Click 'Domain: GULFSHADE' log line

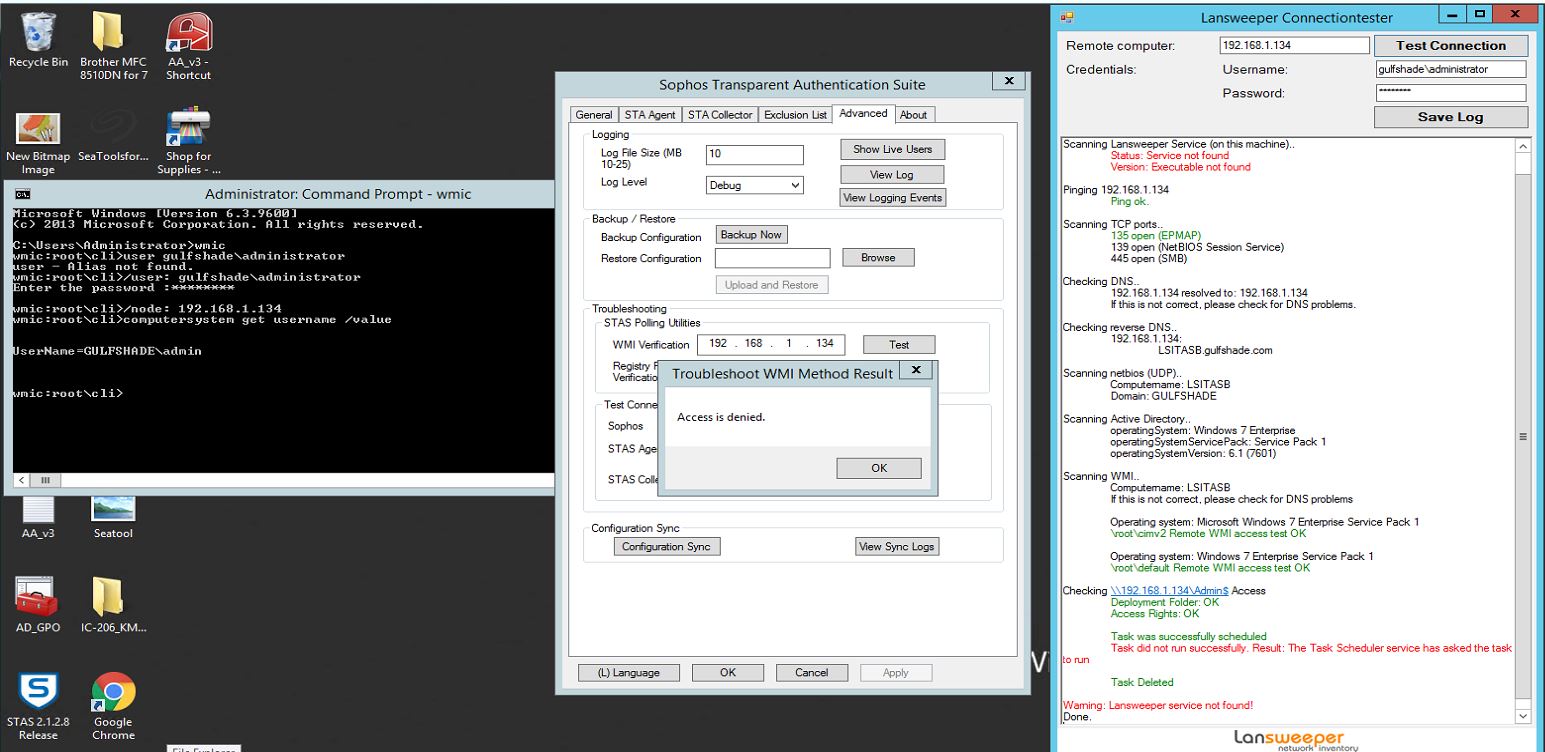click(1163, 396)
